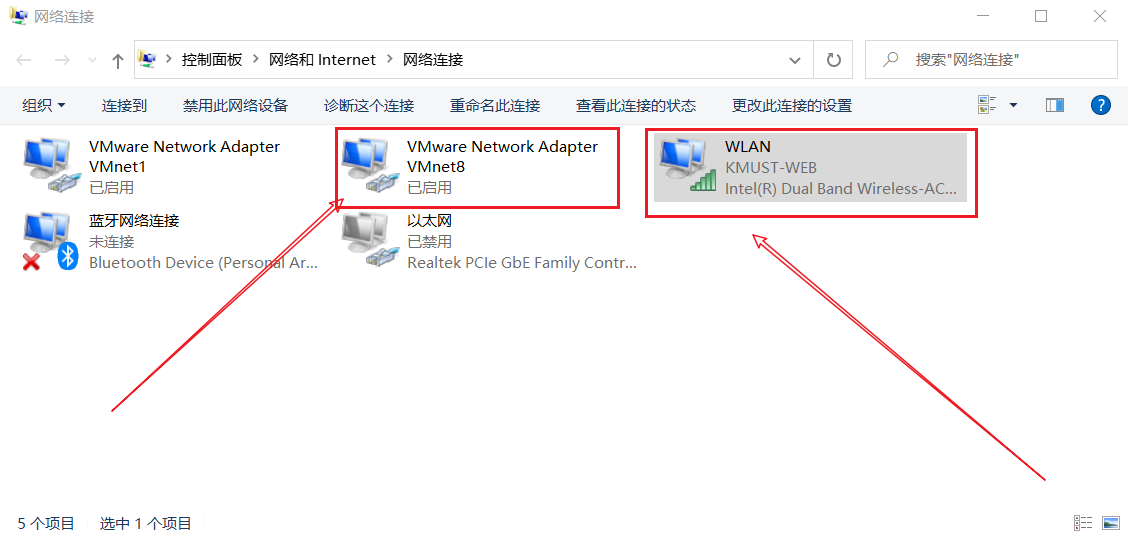The height and width of the screenshot is (537, 1128).
Task: Open the change view options dropdown arrow
Action: (x=1014, y=106)
